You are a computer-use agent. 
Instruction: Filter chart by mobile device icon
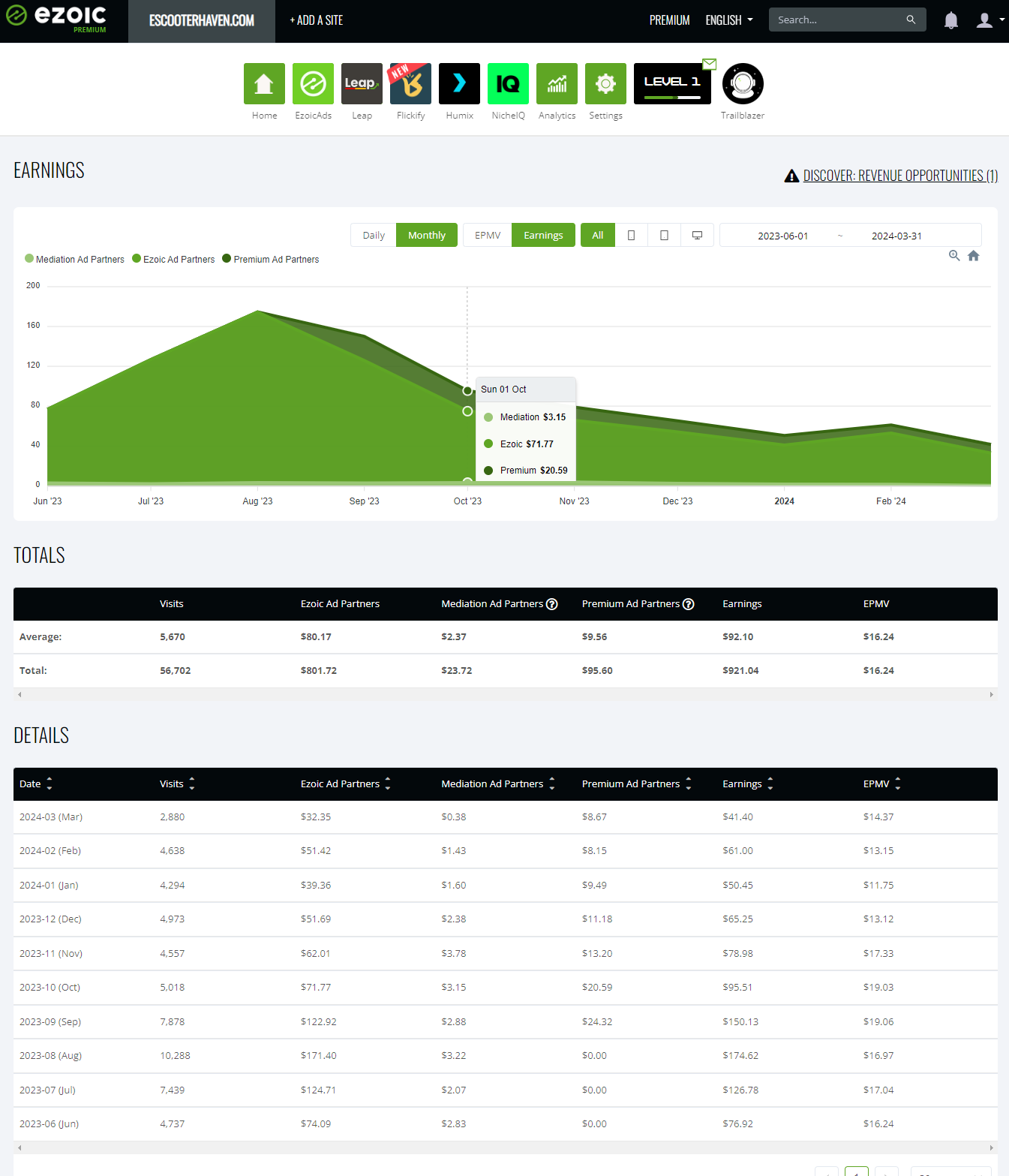(x=631, y=235)
